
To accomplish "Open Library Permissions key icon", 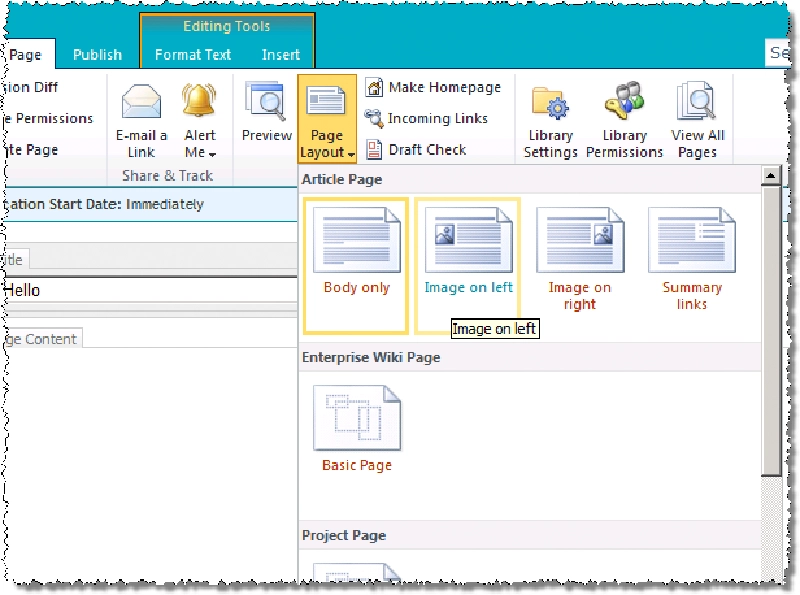I will tap(624, 100).
